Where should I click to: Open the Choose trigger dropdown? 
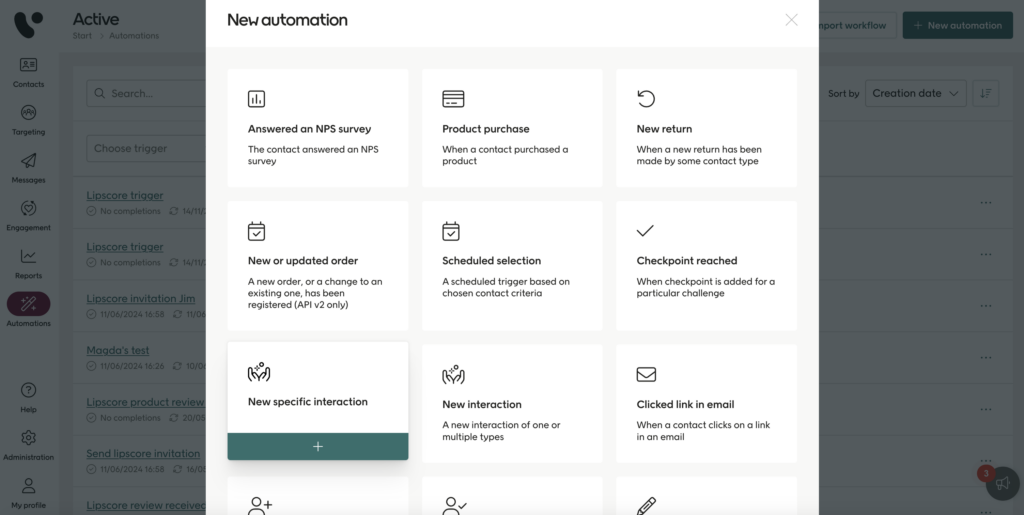(x=146, y=148)
